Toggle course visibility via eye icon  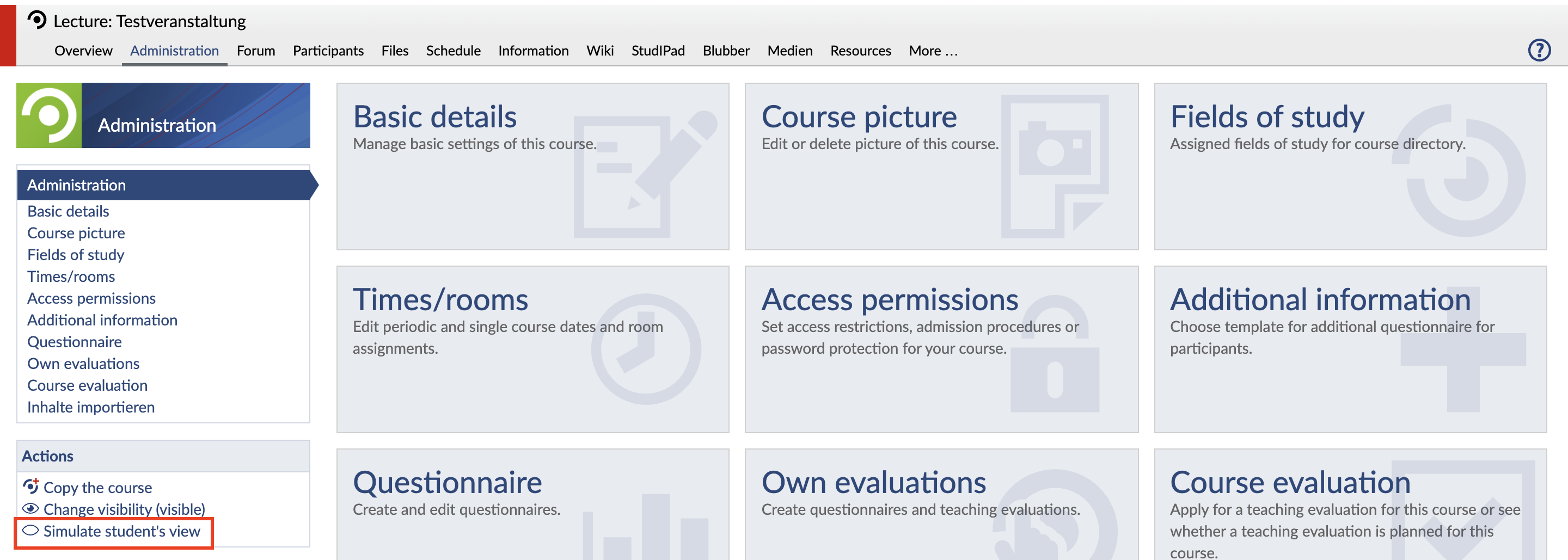point(30,508)
